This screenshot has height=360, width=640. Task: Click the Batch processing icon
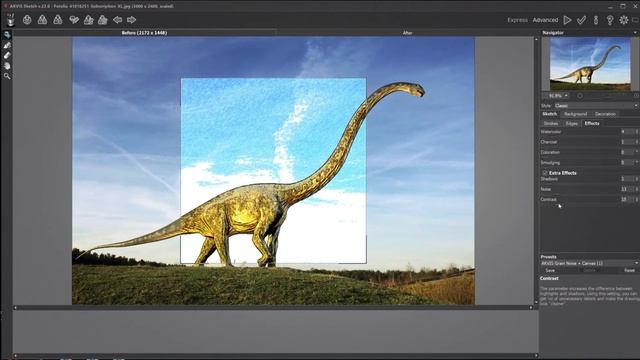click(74, 20)
